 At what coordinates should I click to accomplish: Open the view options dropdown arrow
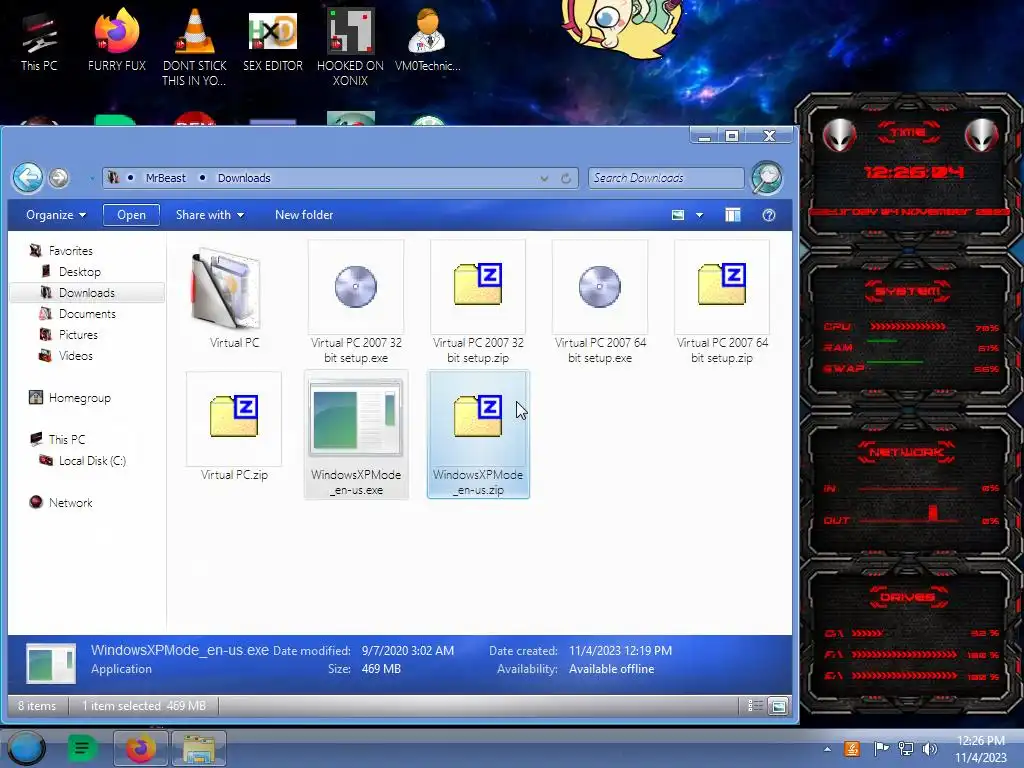pyautogui.click(x=699, y=215)
